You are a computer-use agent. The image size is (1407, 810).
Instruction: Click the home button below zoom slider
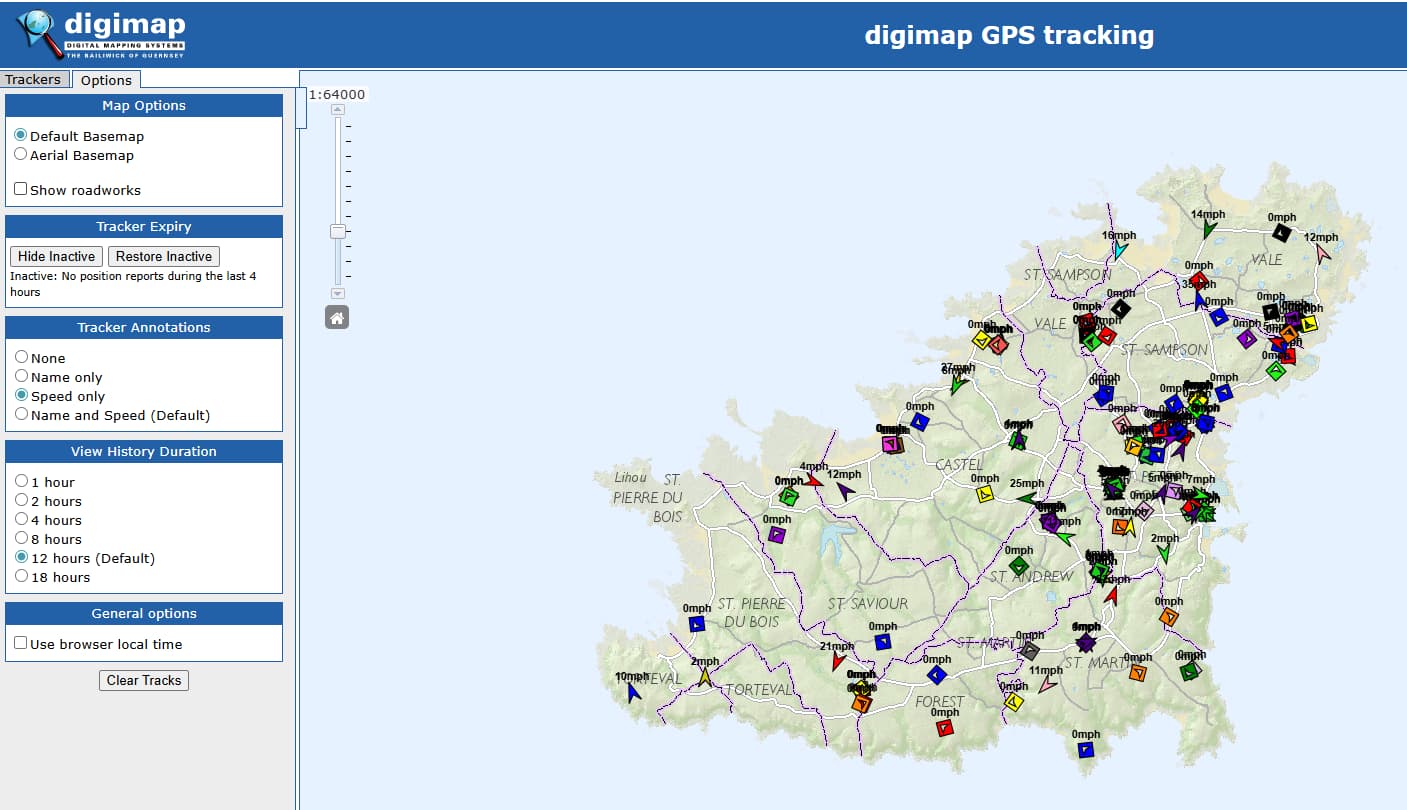tap(337, 318)
